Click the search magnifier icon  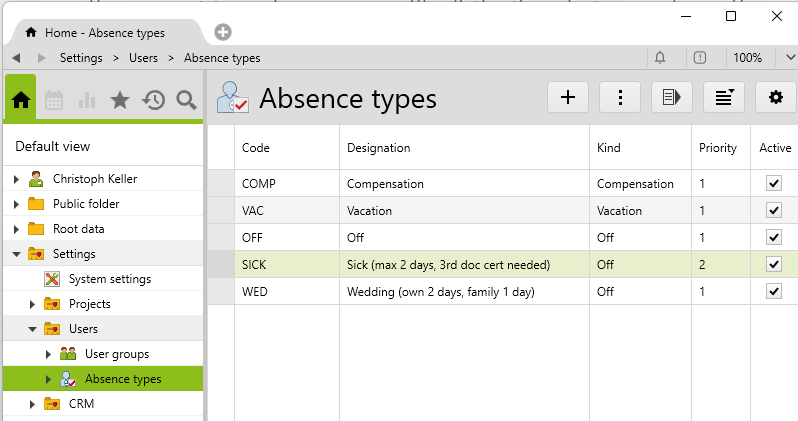(x=186, y=99)
